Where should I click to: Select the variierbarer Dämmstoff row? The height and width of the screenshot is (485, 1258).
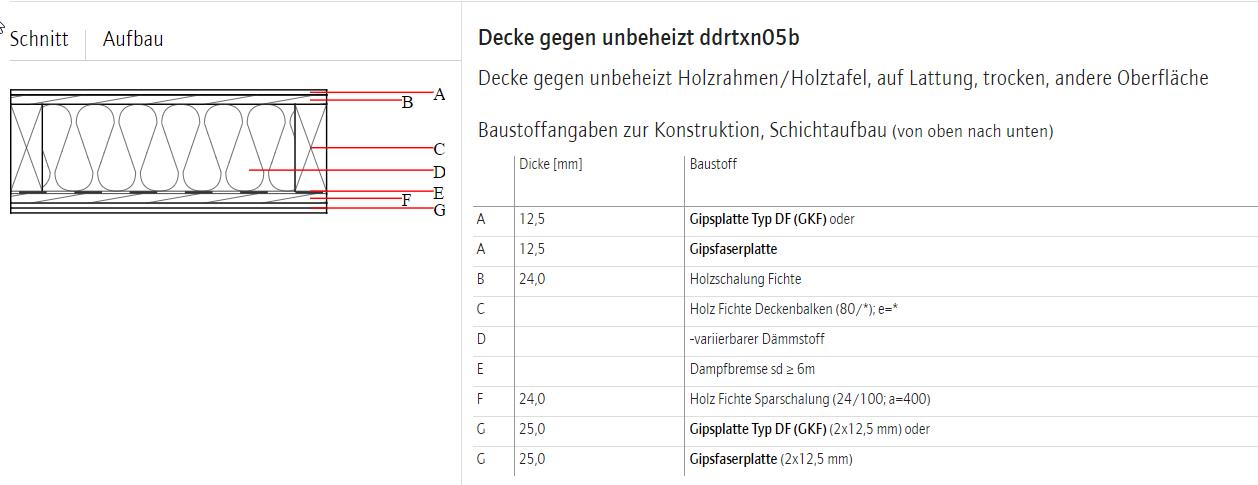(x=865, y=339)
